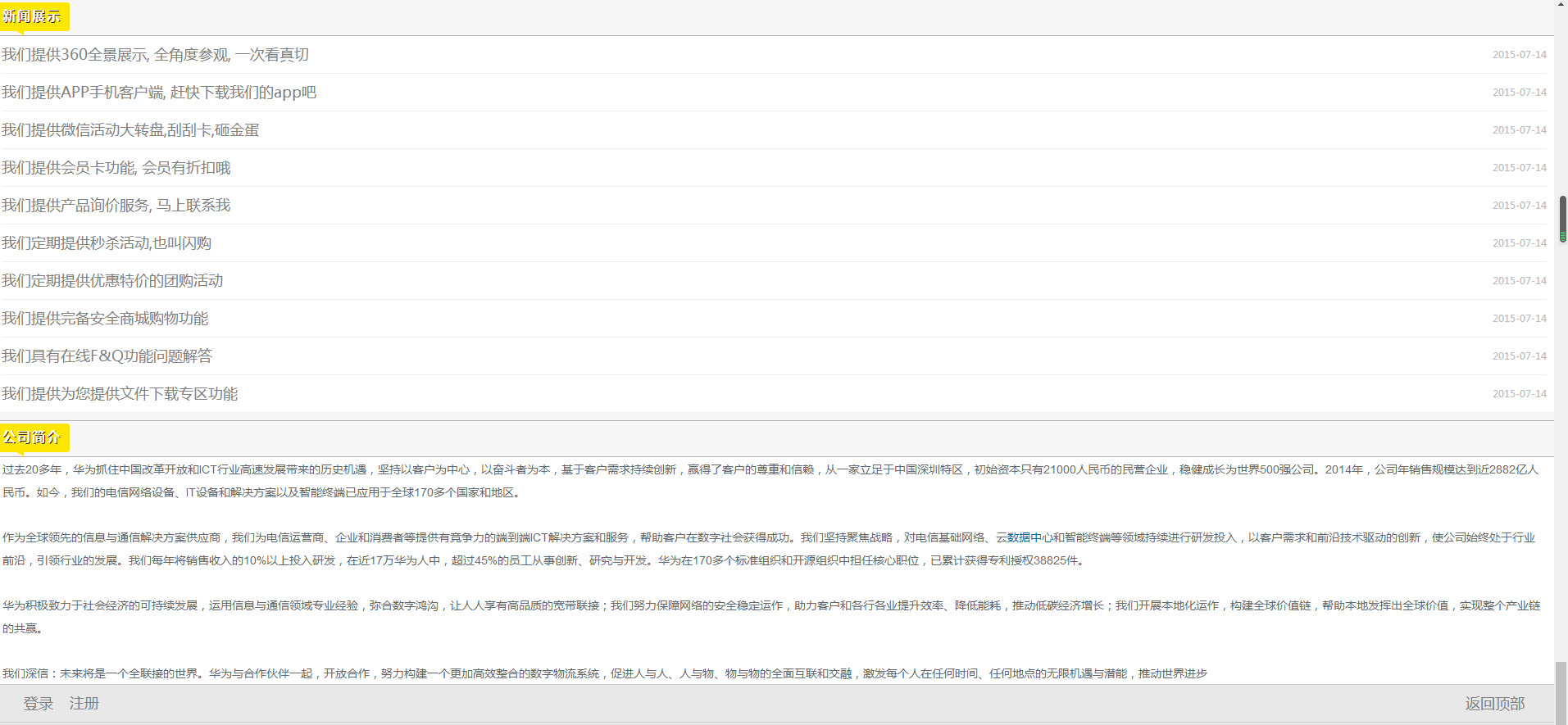This screenshot has width=1568, height=725.
Task: Select the 新闻展示 section tab
Action: [34, 16]
